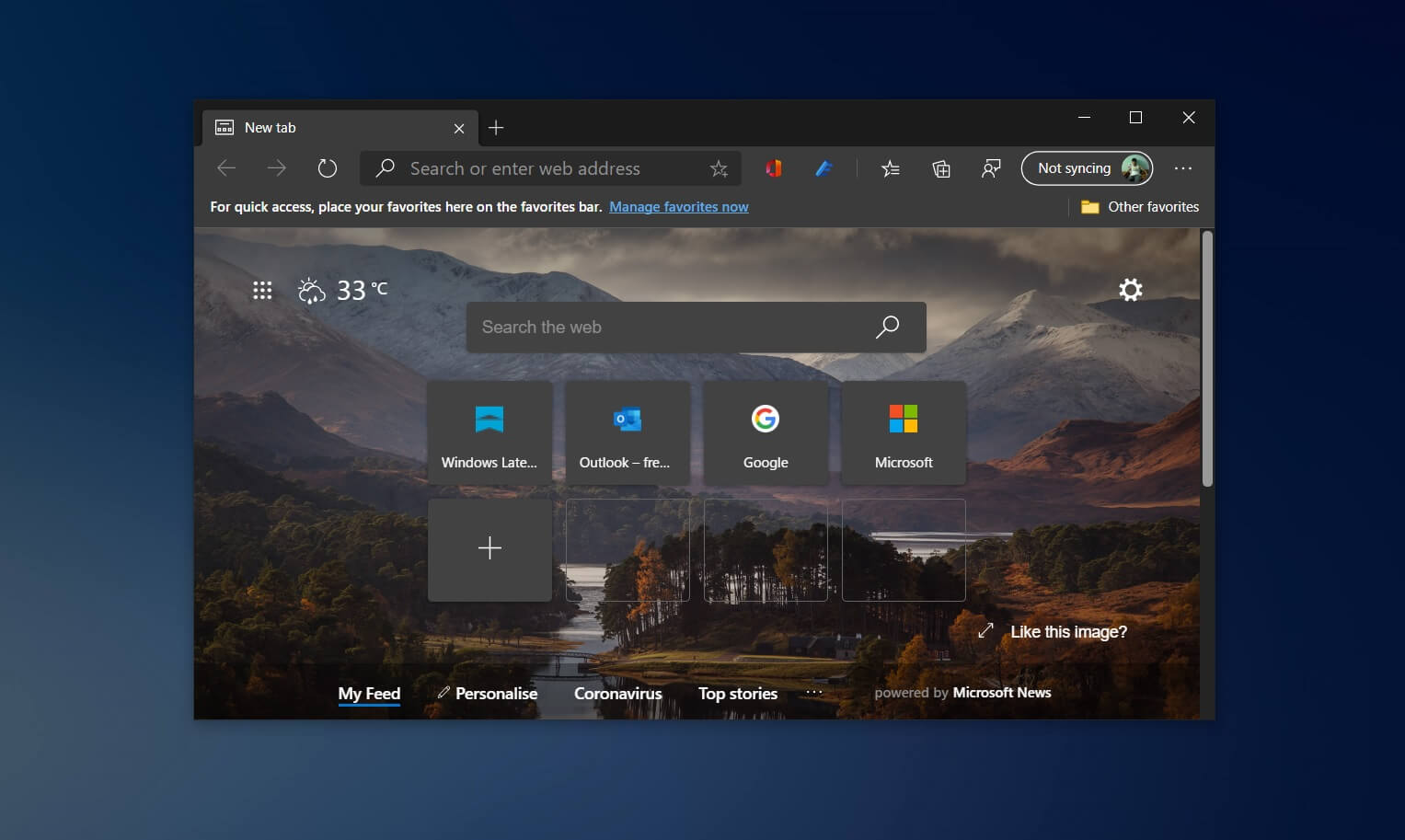Click the weather icon showing 33°C
Screen dimensions: 1405x840
pos(311,290)
